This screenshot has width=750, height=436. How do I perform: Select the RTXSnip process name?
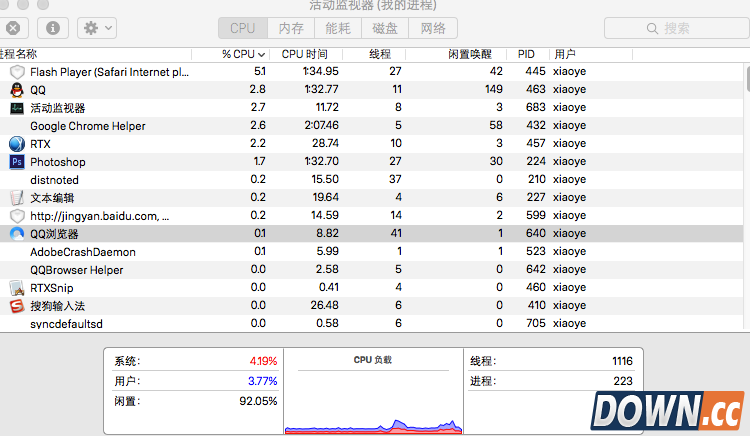pyautogui.click(x=52, y=288)
